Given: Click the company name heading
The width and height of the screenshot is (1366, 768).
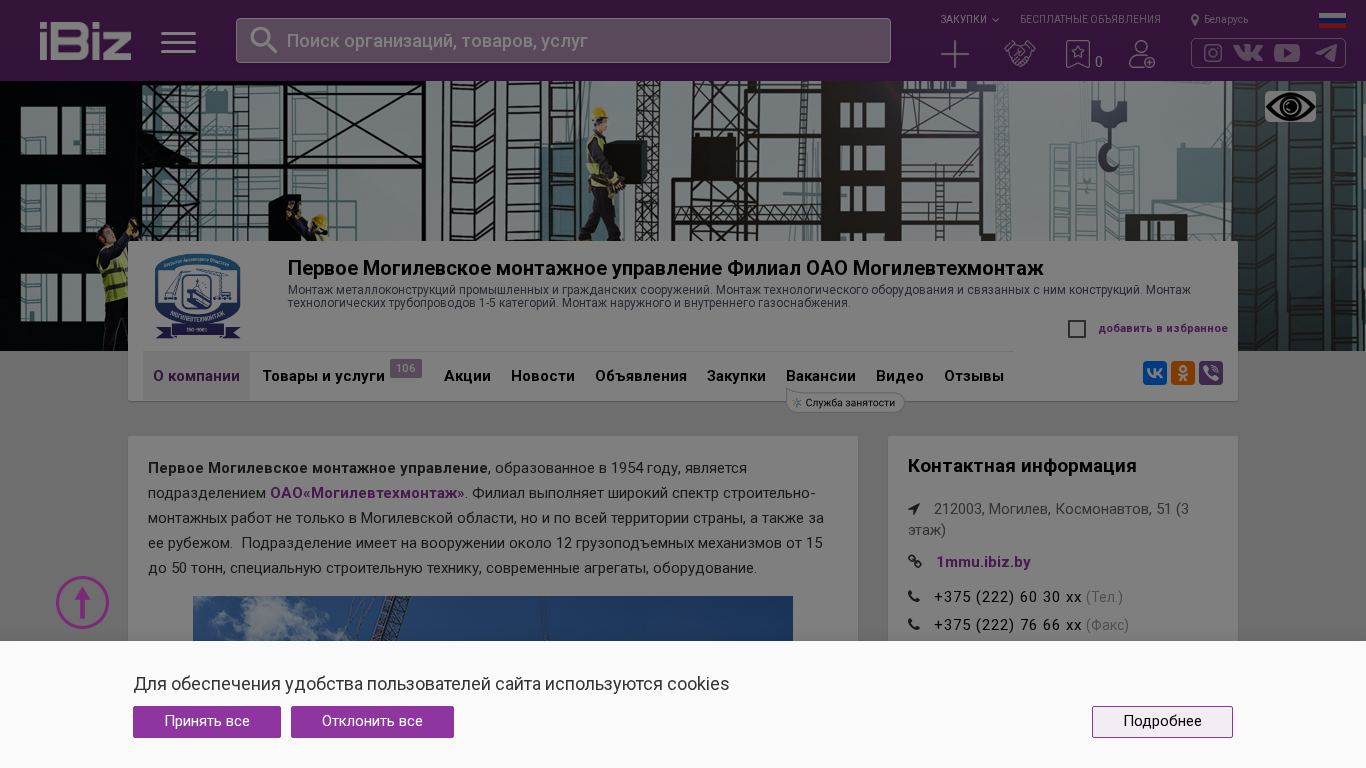Looking at the screenshot, I should pyautogui.click(x=665, y=268).
